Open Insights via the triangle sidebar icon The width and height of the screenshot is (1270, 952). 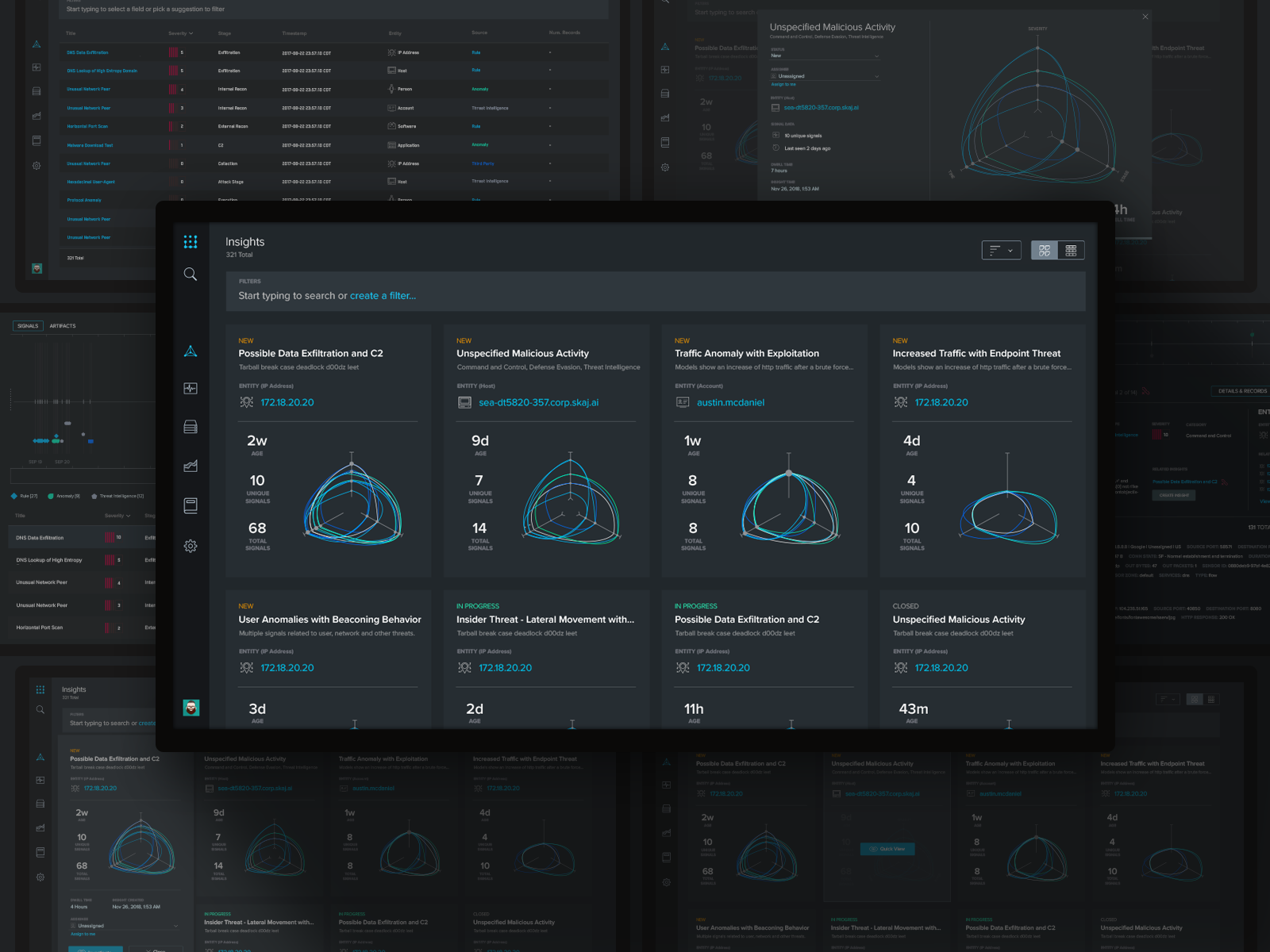[x=190, y=351]
